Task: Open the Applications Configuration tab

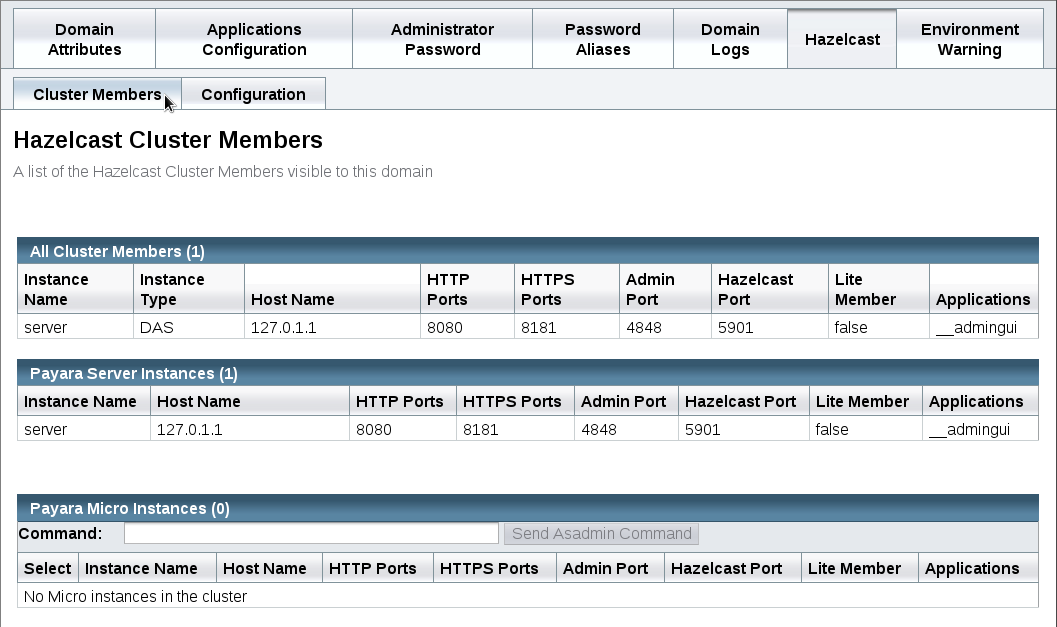Action: coord(254,39)
